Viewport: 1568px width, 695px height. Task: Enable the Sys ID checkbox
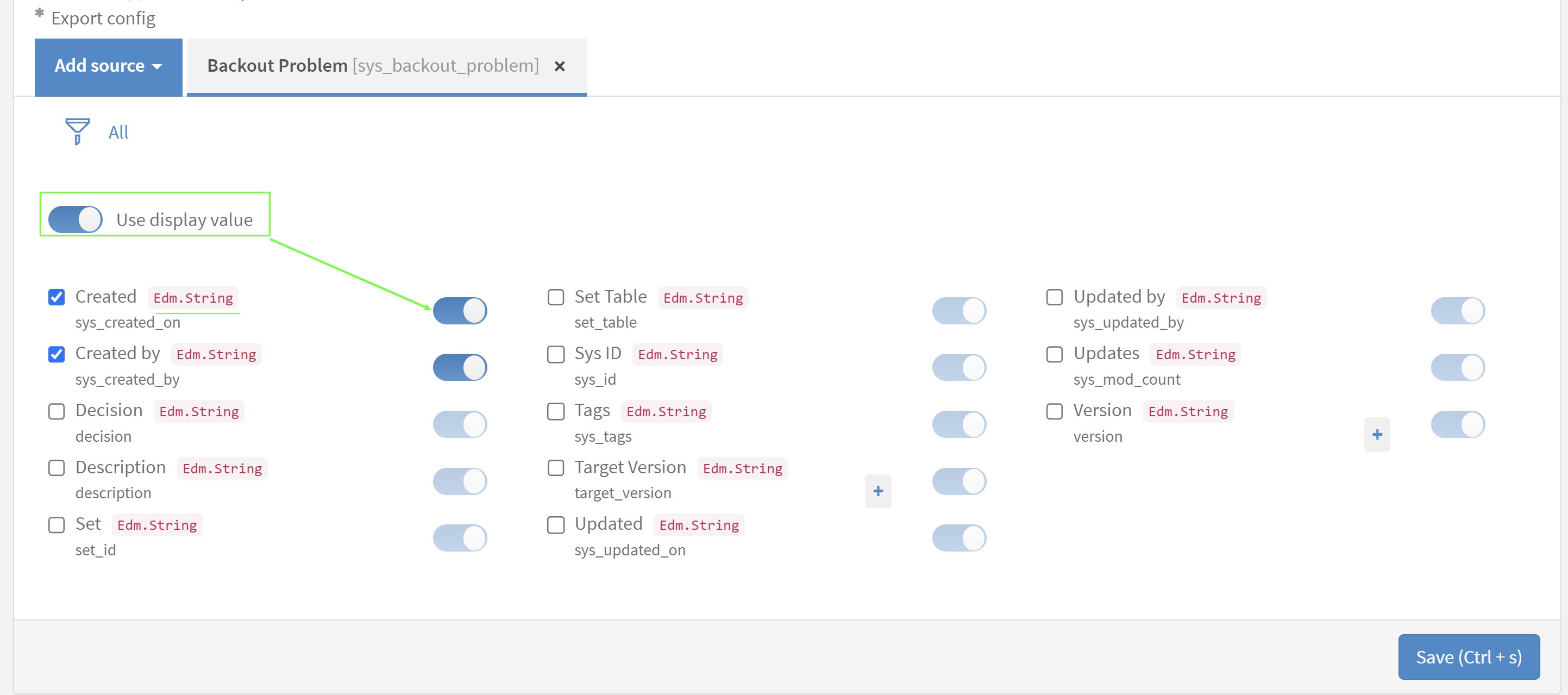point(556,354)
